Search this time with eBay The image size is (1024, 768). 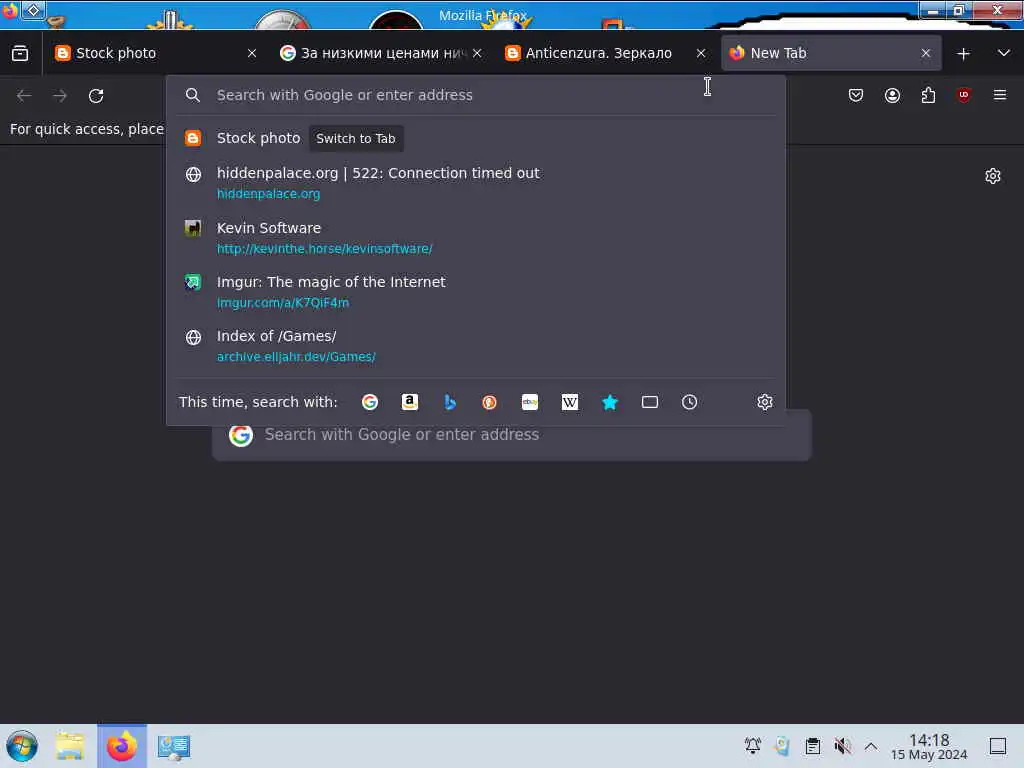click(530, 402)
